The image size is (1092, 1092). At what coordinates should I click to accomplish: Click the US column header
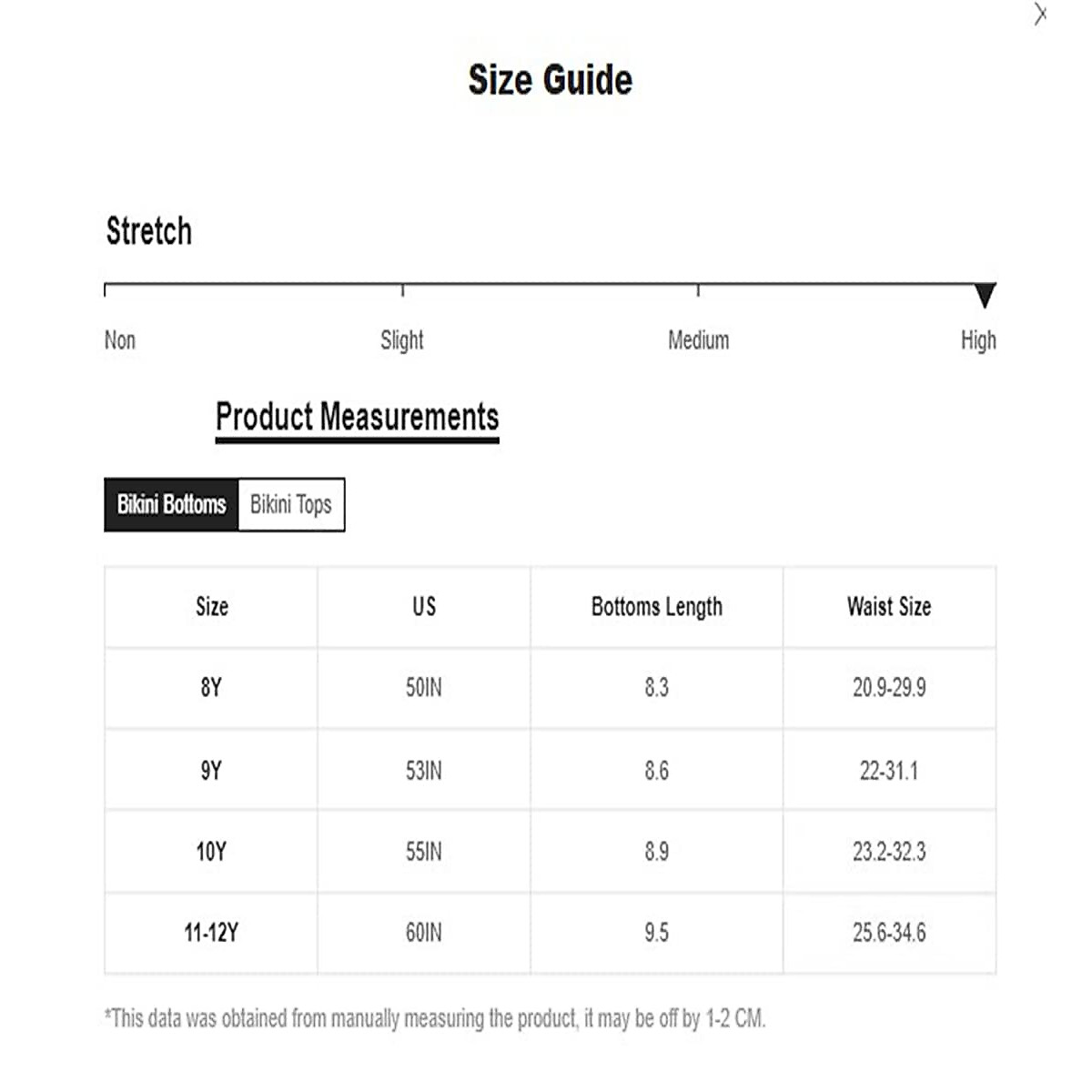point(424,607)
